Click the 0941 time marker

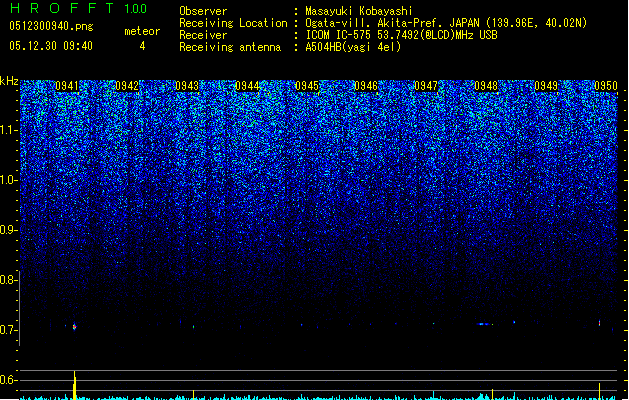(67, 86)
